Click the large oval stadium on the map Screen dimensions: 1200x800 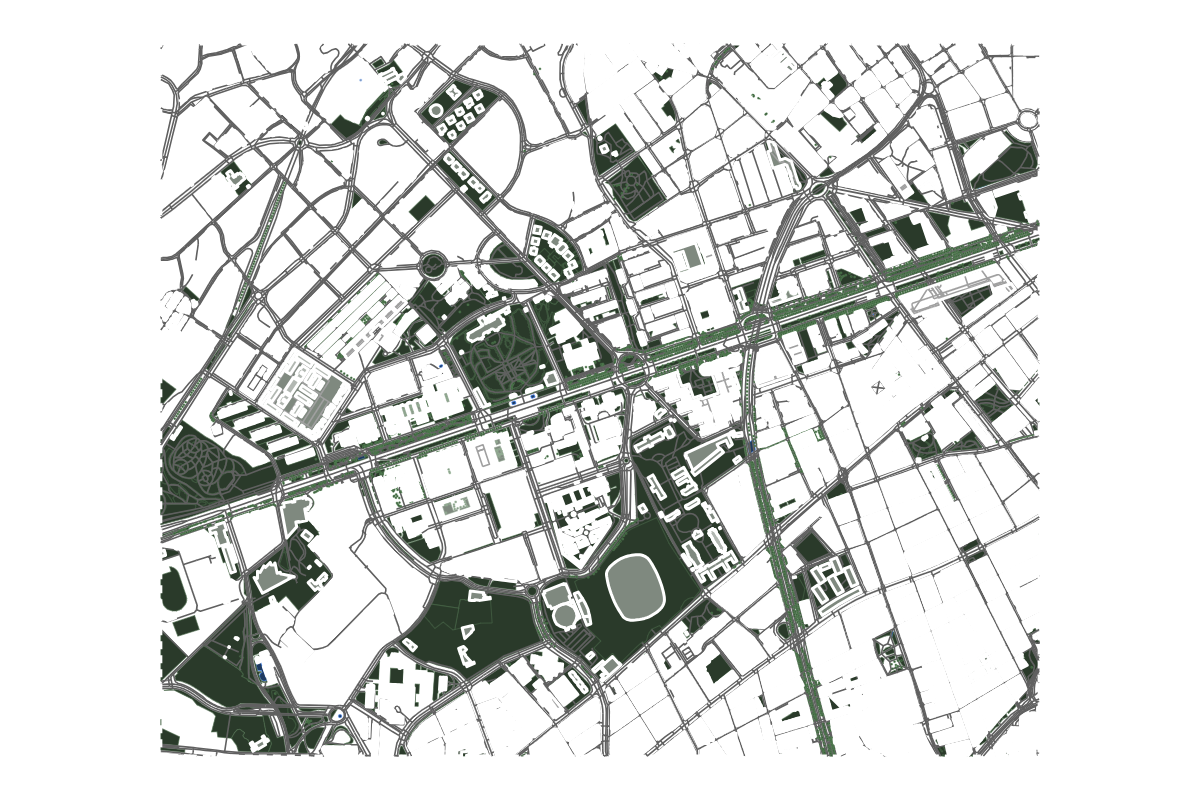point(636,588)
